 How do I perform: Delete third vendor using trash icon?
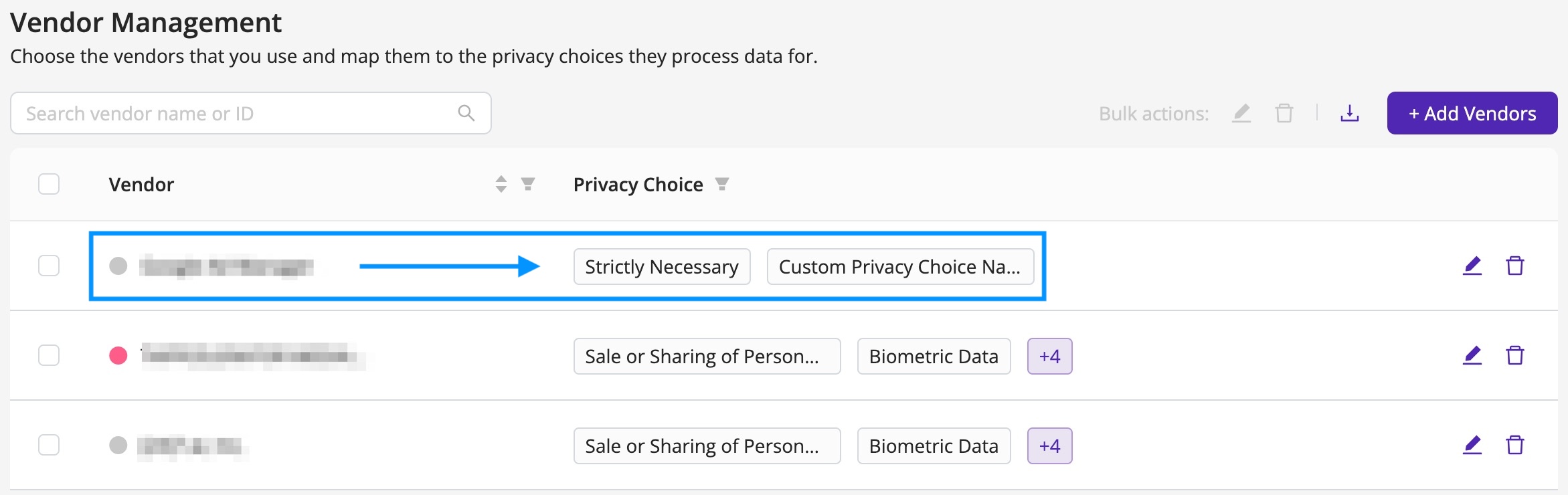coord(1515,445)
